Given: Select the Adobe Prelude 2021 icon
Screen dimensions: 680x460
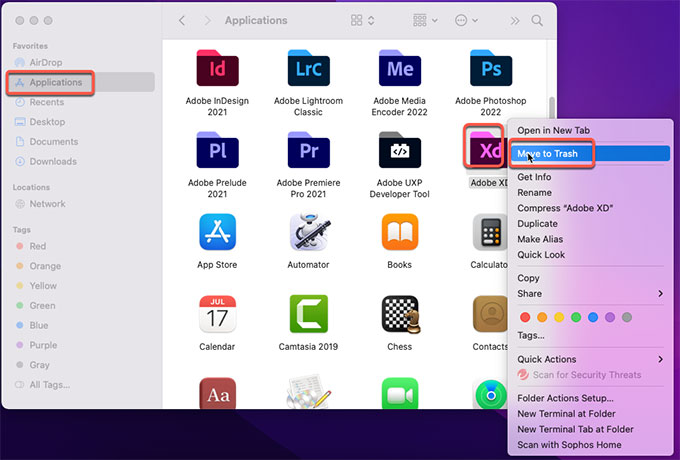Looking at the screenshot, I should (217, 150).
